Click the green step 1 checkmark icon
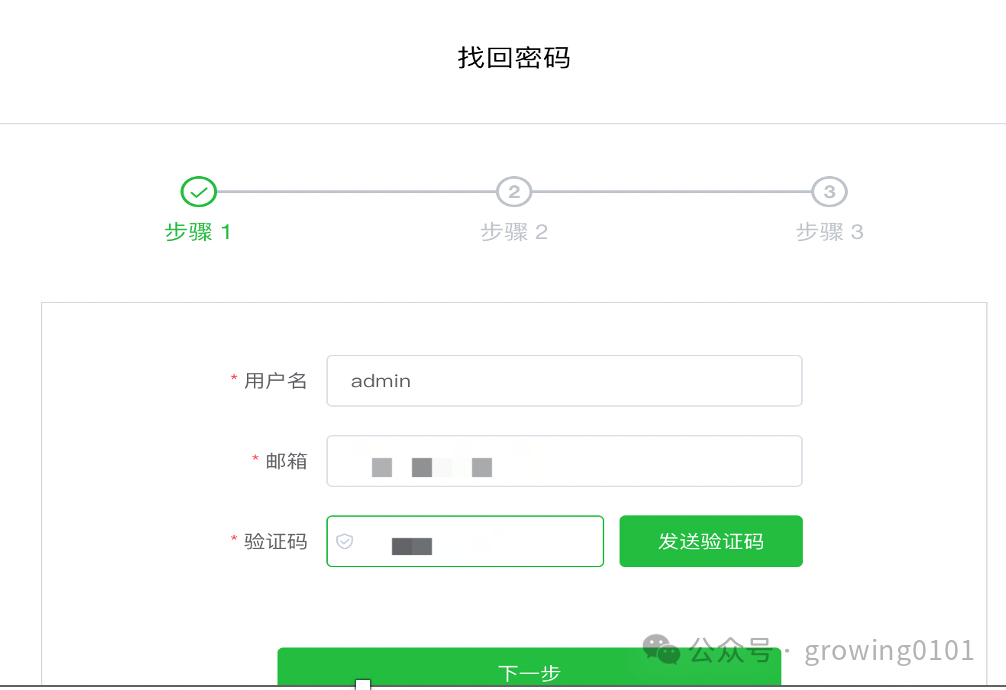The width and height of the screenshot is (1006, 690). 197,191
